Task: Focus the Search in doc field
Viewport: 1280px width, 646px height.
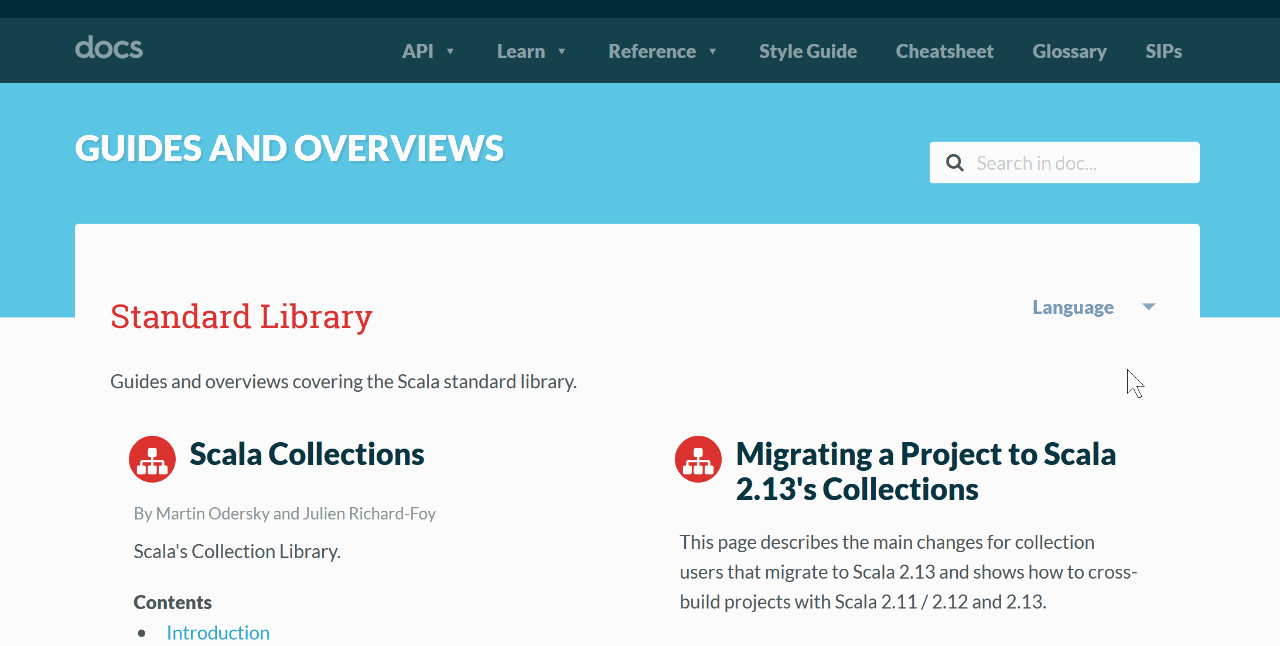Action: pos(1064,162)
